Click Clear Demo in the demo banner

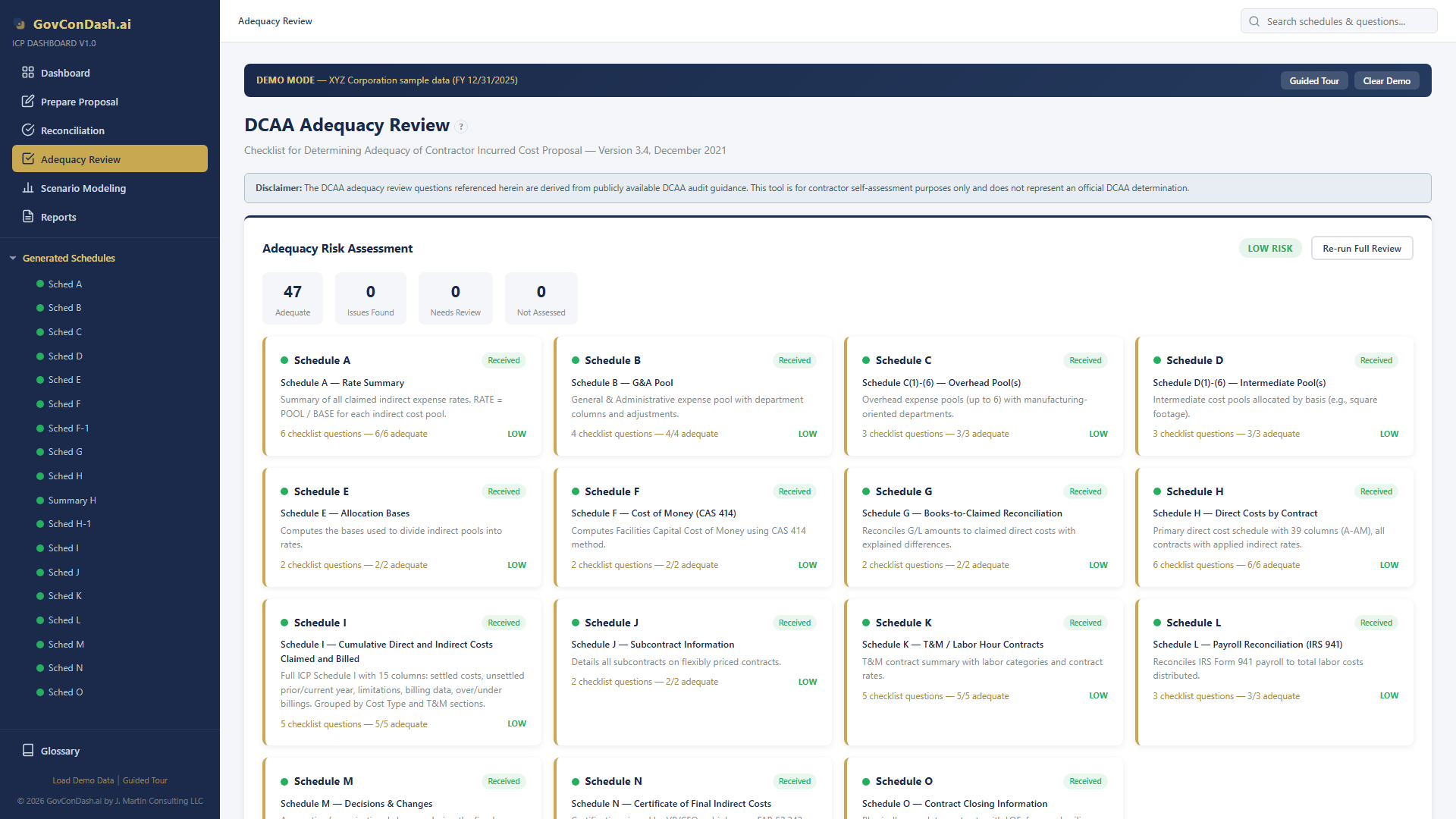coord(1386,80)
